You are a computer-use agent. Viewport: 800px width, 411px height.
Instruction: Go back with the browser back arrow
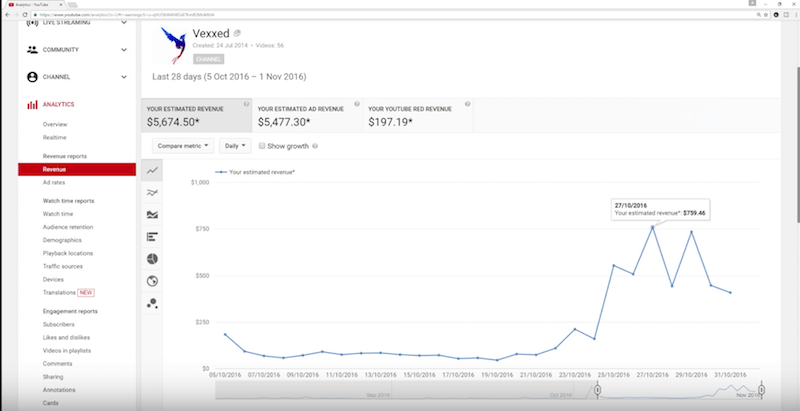point(8,15)
